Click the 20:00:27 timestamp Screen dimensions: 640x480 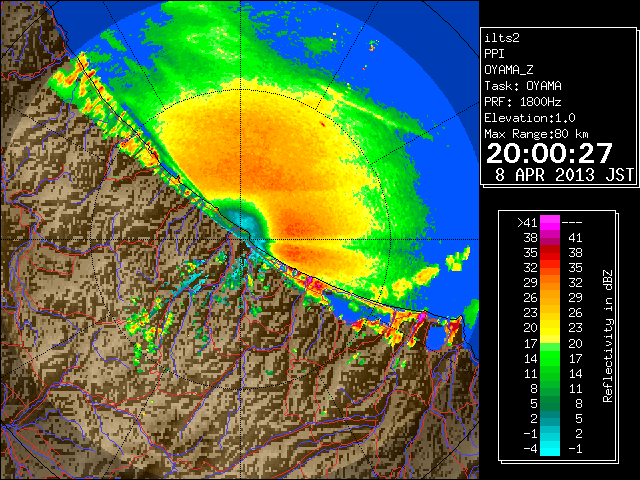coord(549,153)
